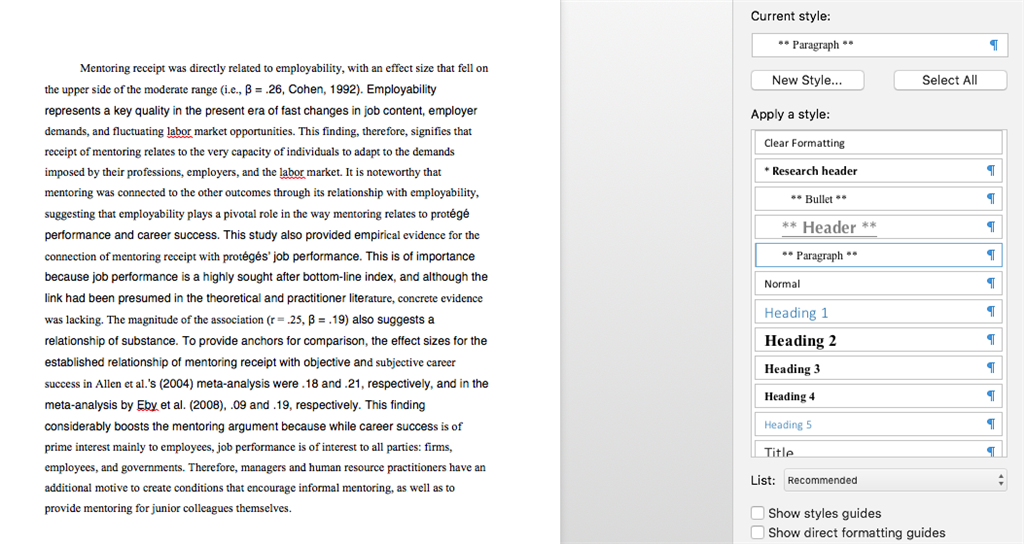Apply the ** Header ** style
This screenshot has width=1024, height=544.
[x=878, y=227]
